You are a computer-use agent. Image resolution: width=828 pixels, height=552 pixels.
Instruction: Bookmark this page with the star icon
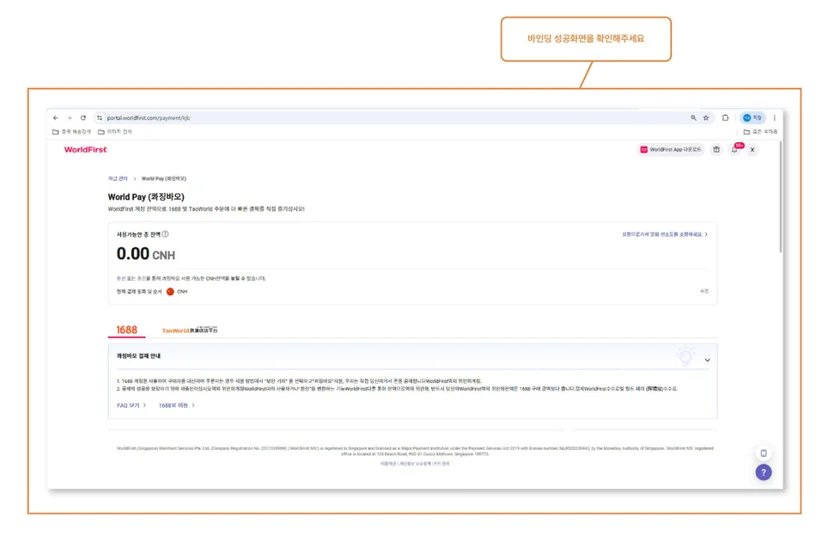pyautogui.click(x=706, y=118)
